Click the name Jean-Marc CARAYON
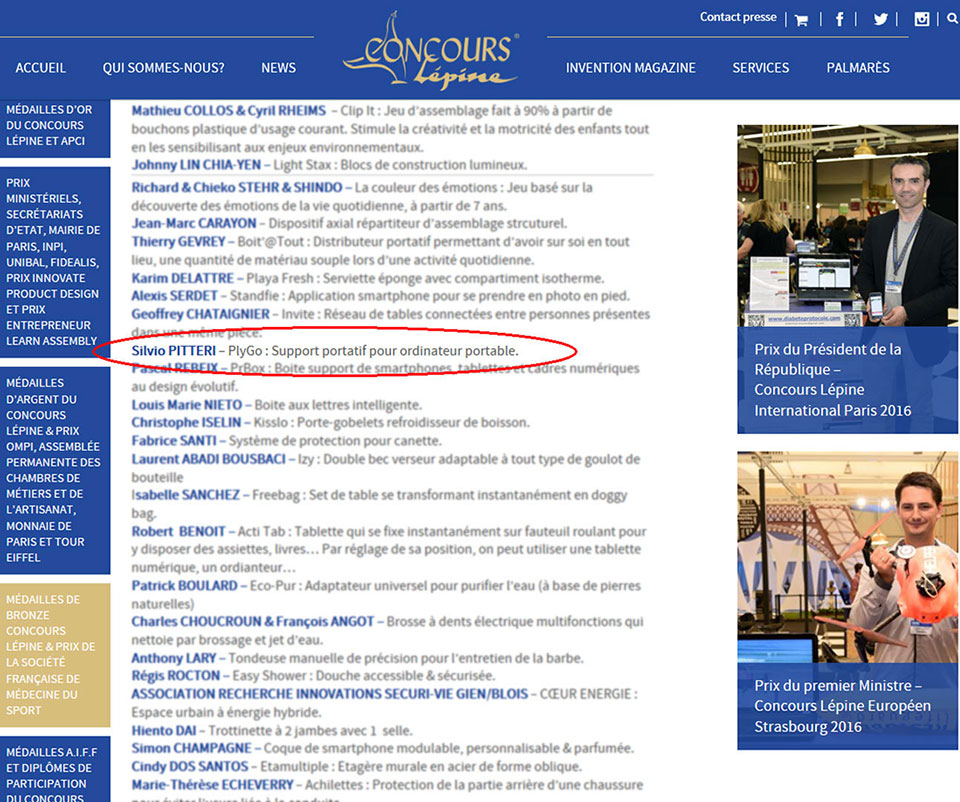Image resolution: width=960 pixels, height=802 pixels. coord(193,223)
